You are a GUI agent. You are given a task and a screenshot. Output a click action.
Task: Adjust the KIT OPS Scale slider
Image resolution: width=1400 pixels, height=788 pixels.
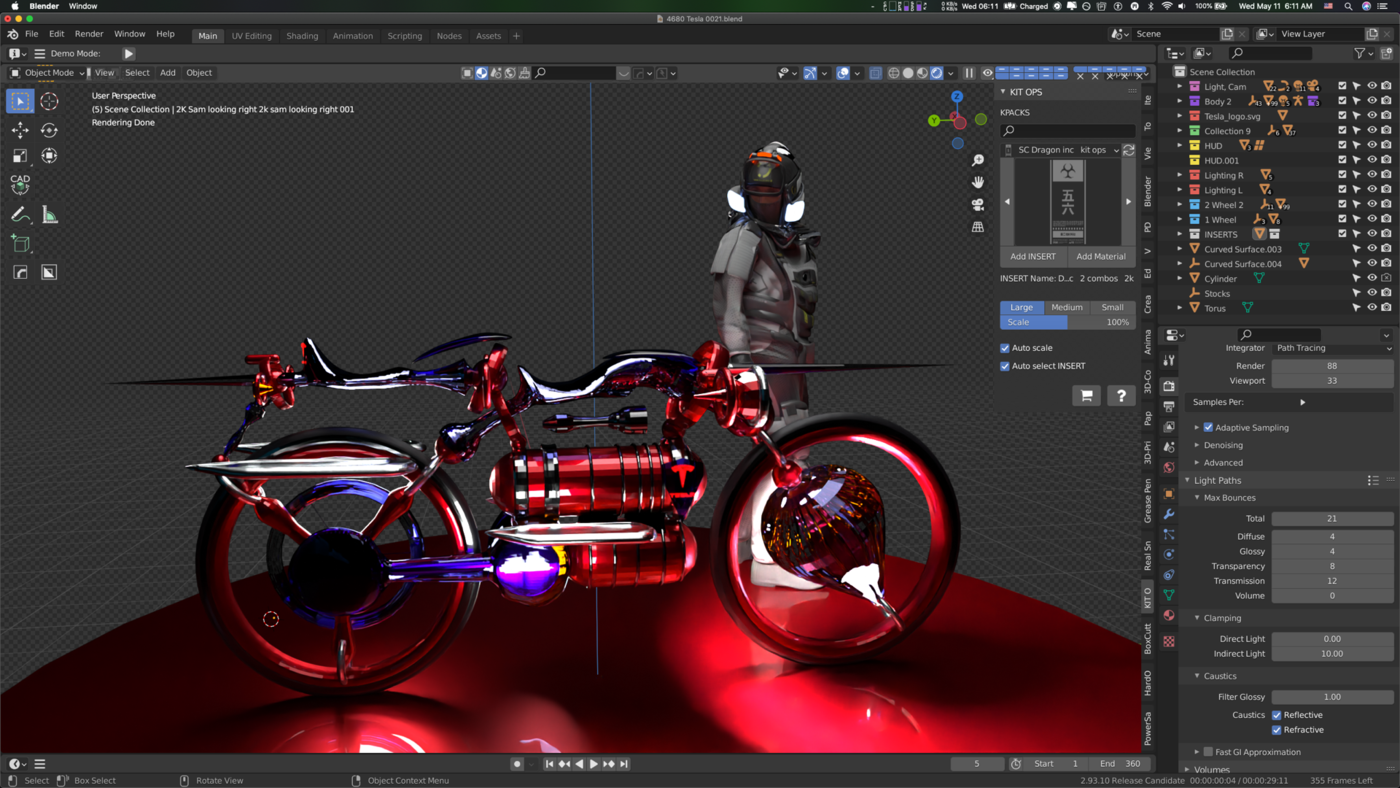pyautogui.click(x=1067, y=322)
